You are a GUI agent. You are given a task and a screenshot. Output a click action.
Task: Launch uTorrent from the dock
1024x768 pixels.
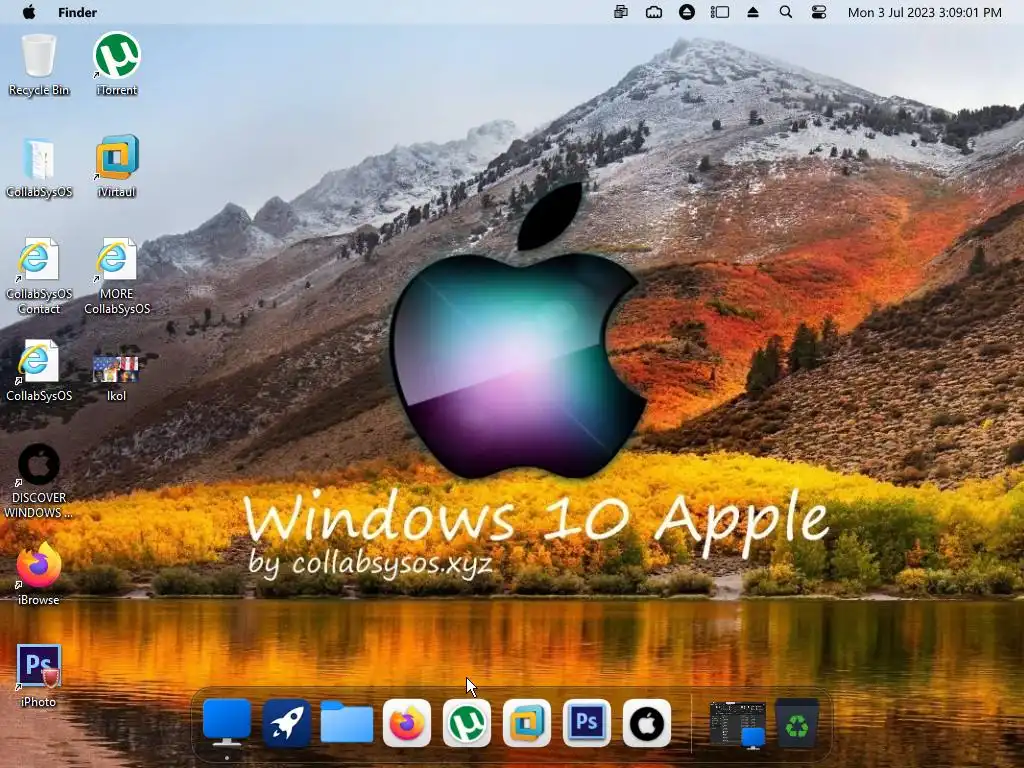pyautogui.click(x=467, y=723)
